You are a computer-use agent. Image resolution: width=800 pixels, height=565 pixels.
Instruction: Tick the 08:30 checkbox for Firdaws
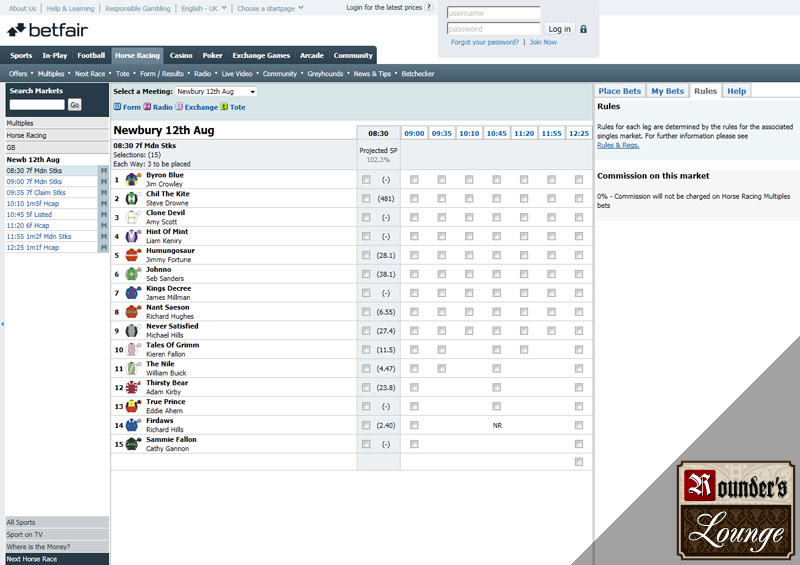tap(366, 425)
